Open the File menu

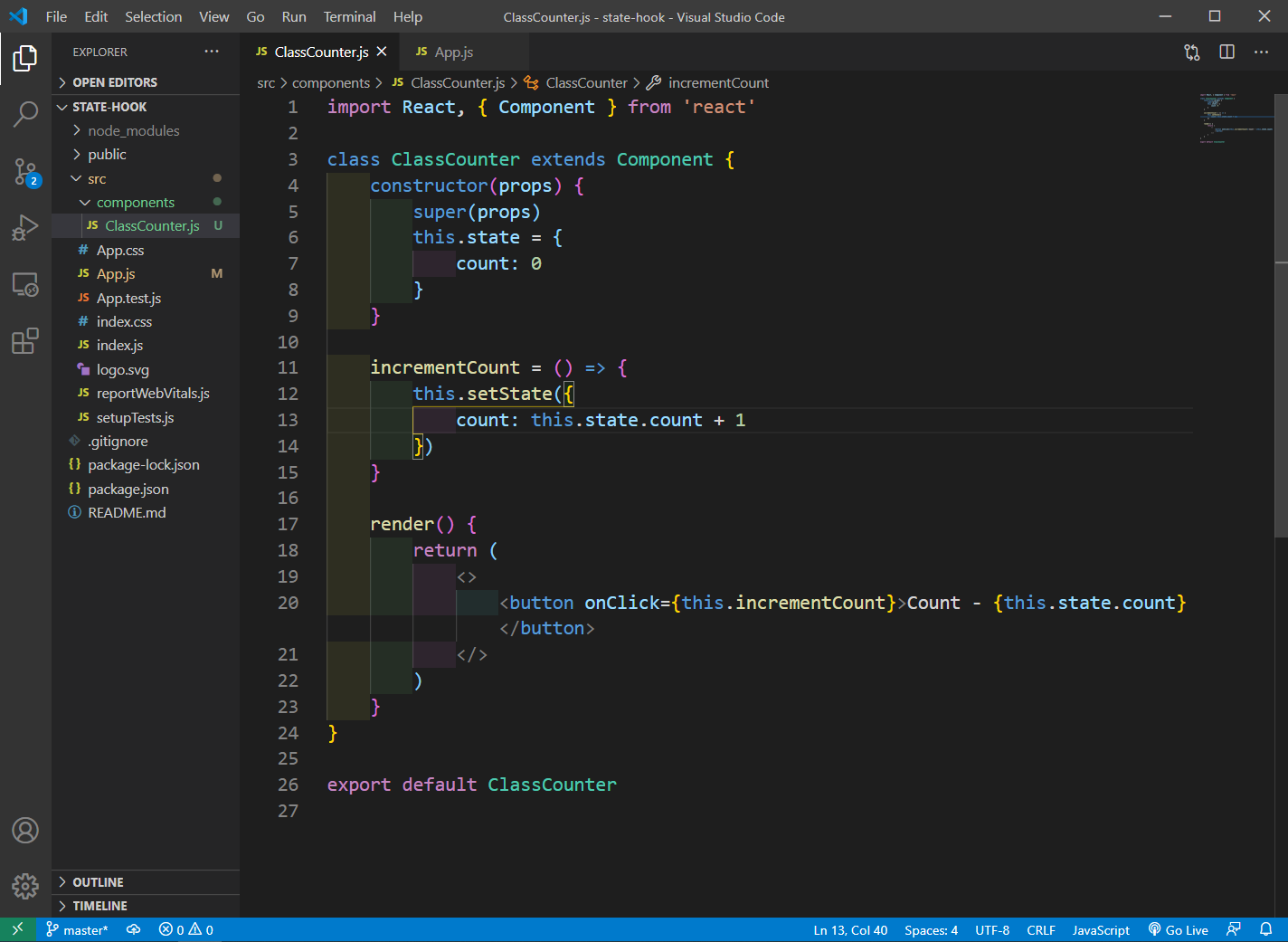(x=56, y=16)
